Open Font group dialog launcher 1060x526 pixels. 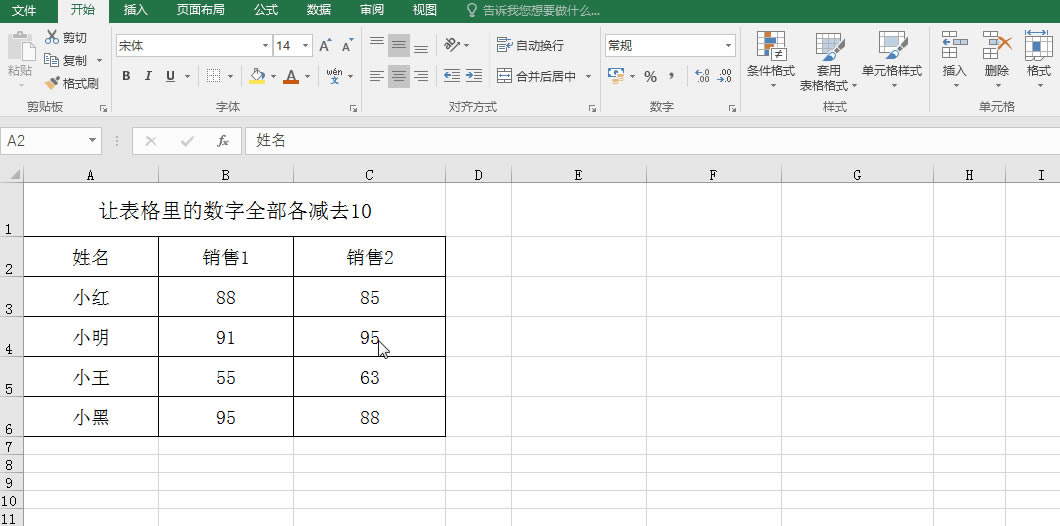tap(353, 108)
